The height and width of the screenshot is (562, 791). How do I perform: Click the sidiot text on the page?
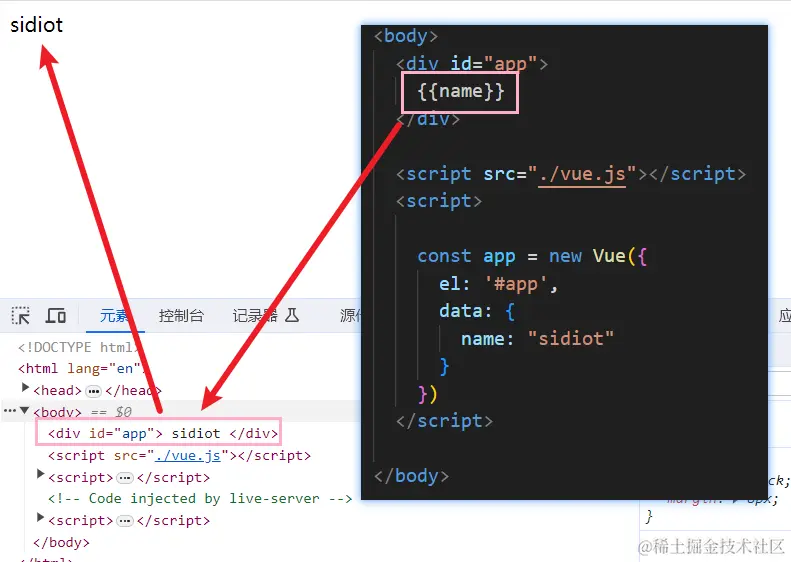36,25
